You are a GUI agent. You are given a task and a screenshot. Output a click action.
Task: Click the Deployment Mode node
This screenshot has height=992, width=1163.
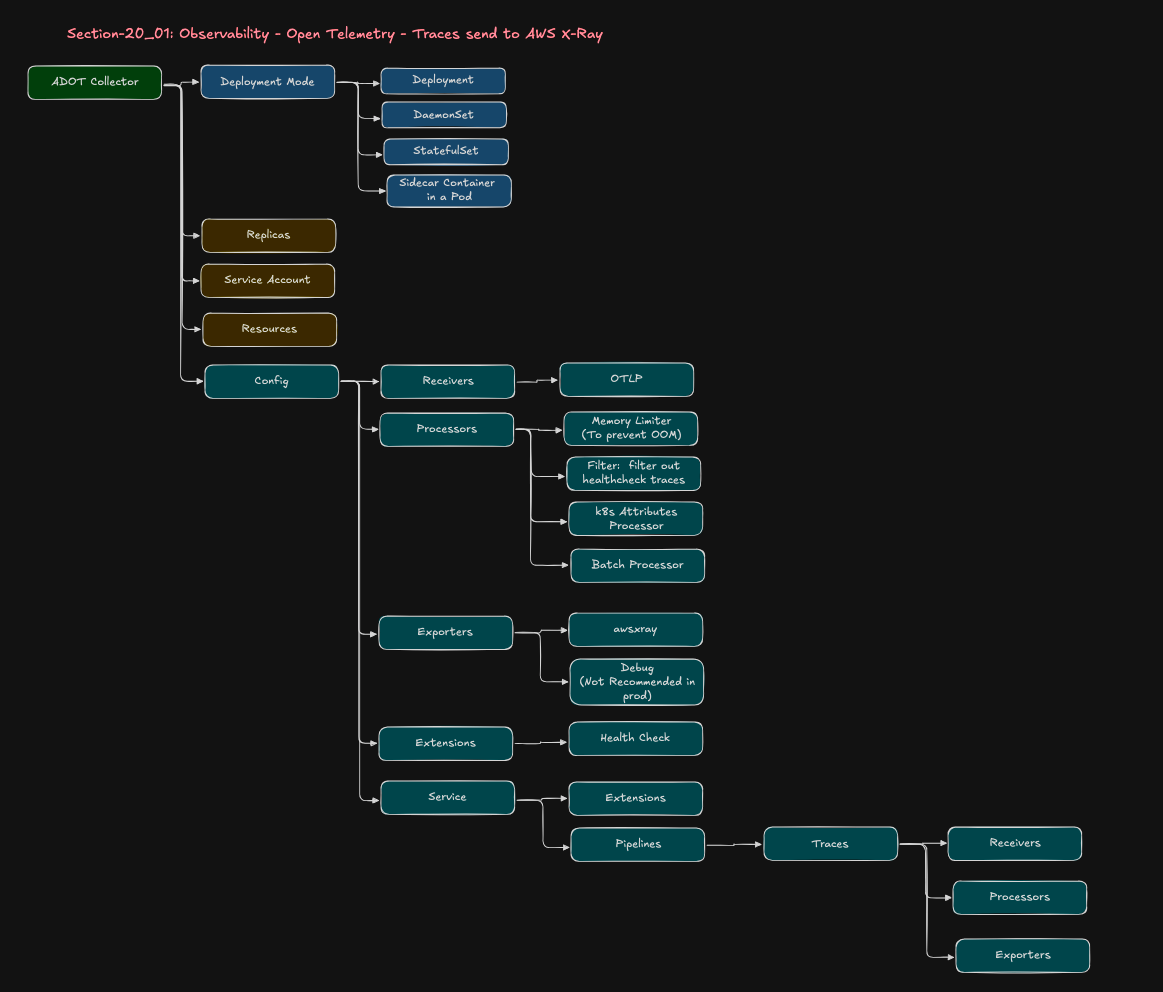[267, 81]
